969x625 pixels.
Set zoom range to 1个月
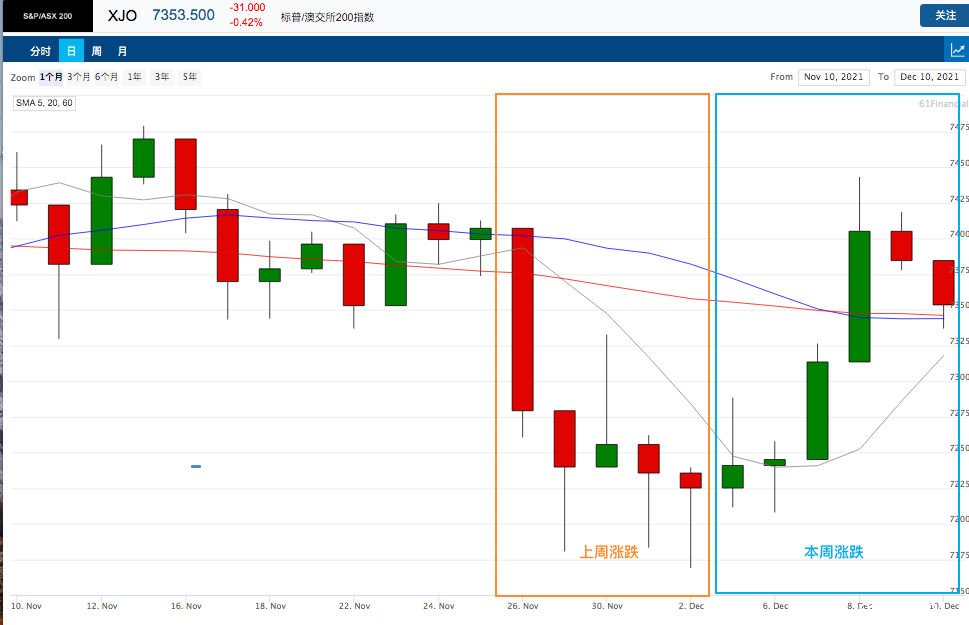tap(51, 77)
